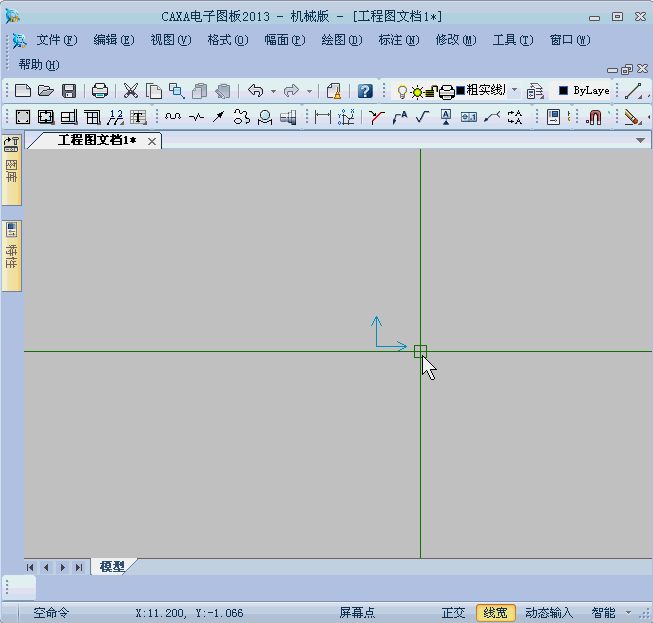Toggle 线宽 line width display
The width and height of the screenshot is (653, 623).
pos(495,613)
